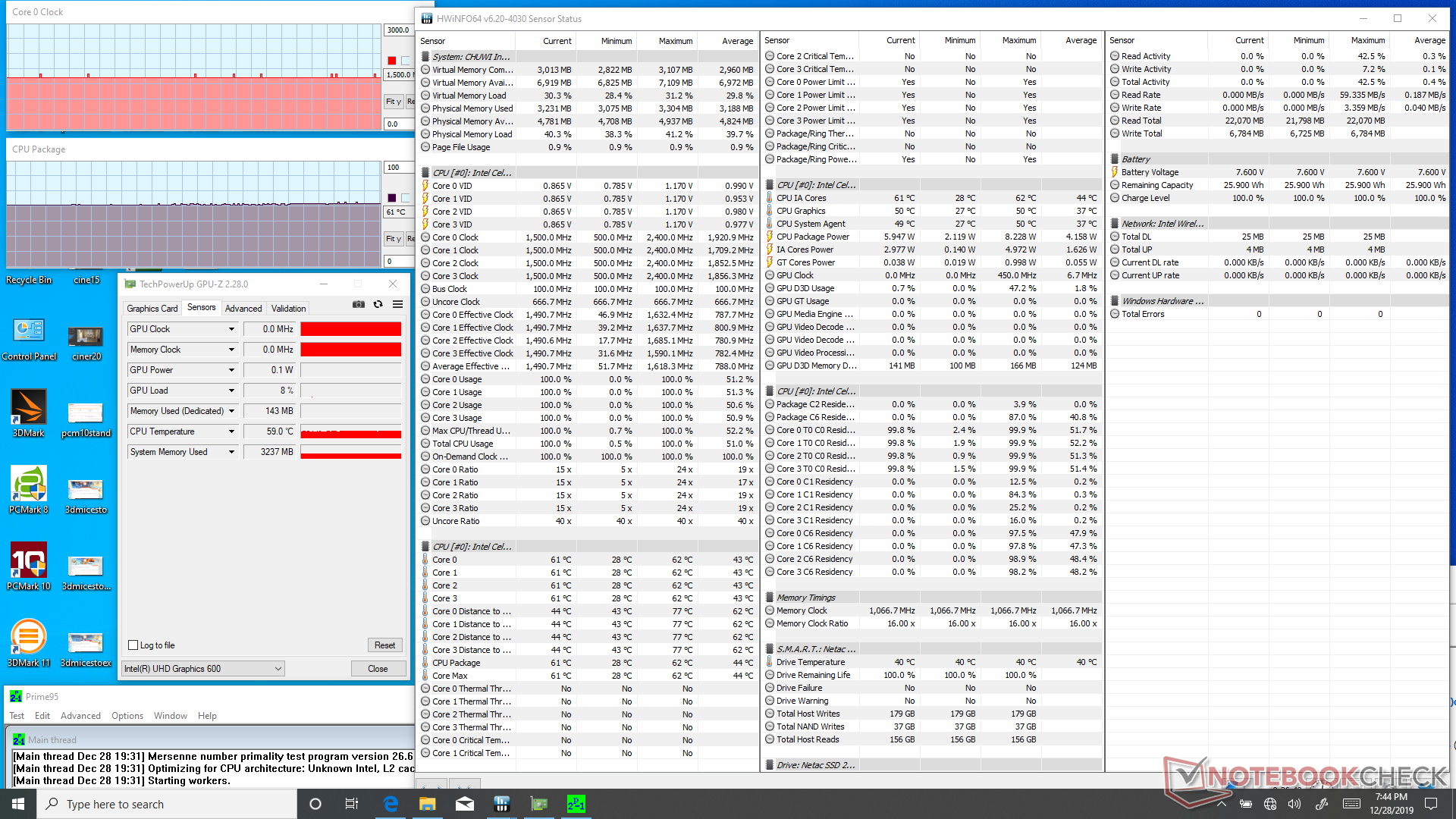Click Fit y button in CPU Package graph
Image resolution: width=1456 pixels, height=819 pixels.
[394, 239]
